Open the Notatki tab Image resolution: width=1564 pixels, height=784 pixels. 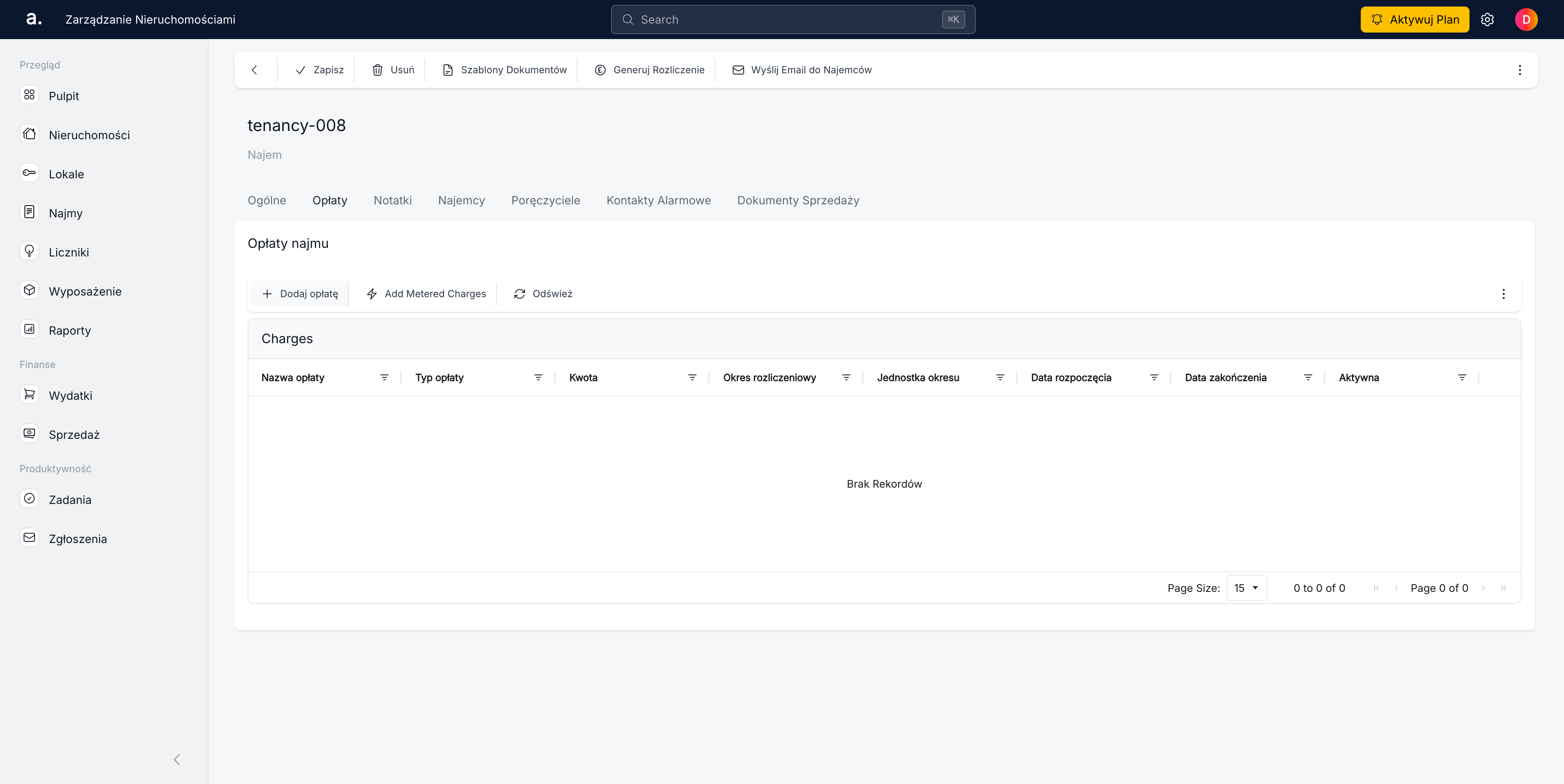392,200
